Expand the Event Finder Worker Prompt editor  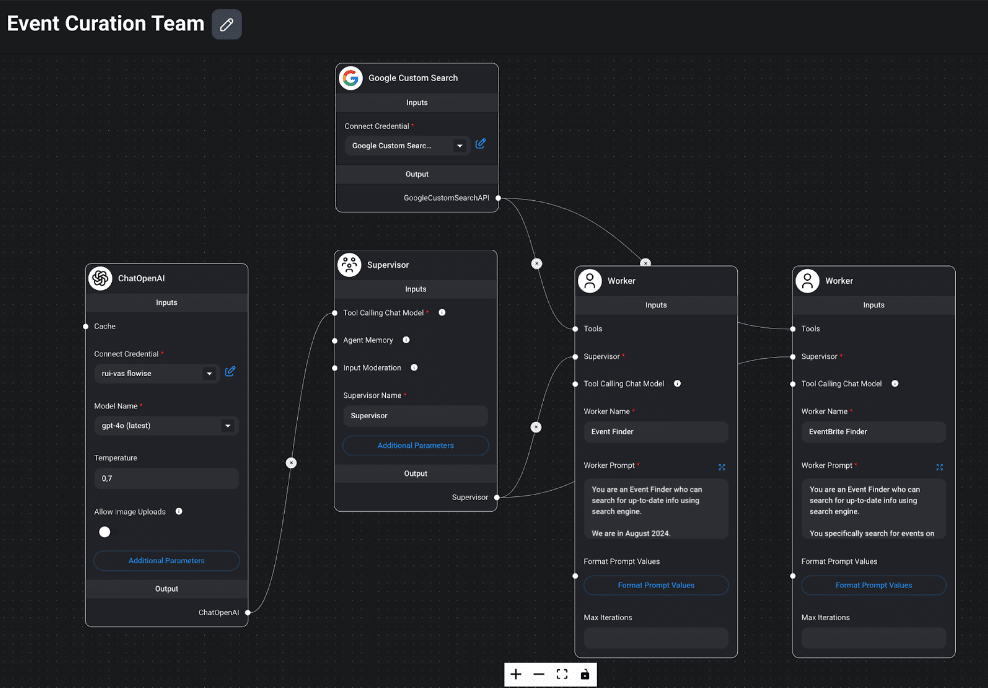722,467
